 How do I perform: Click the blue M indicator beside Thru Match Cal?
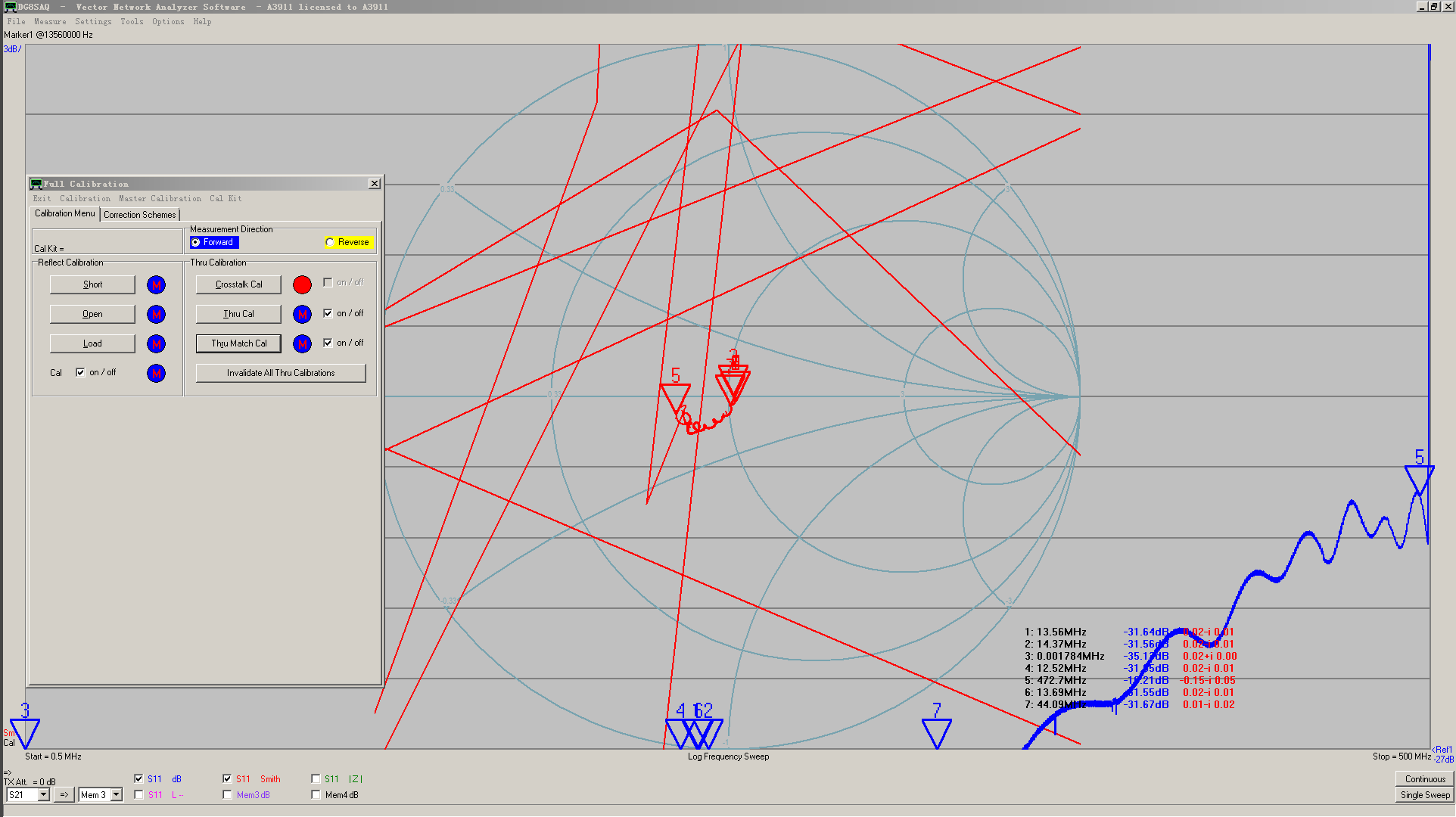coord(302,344)
